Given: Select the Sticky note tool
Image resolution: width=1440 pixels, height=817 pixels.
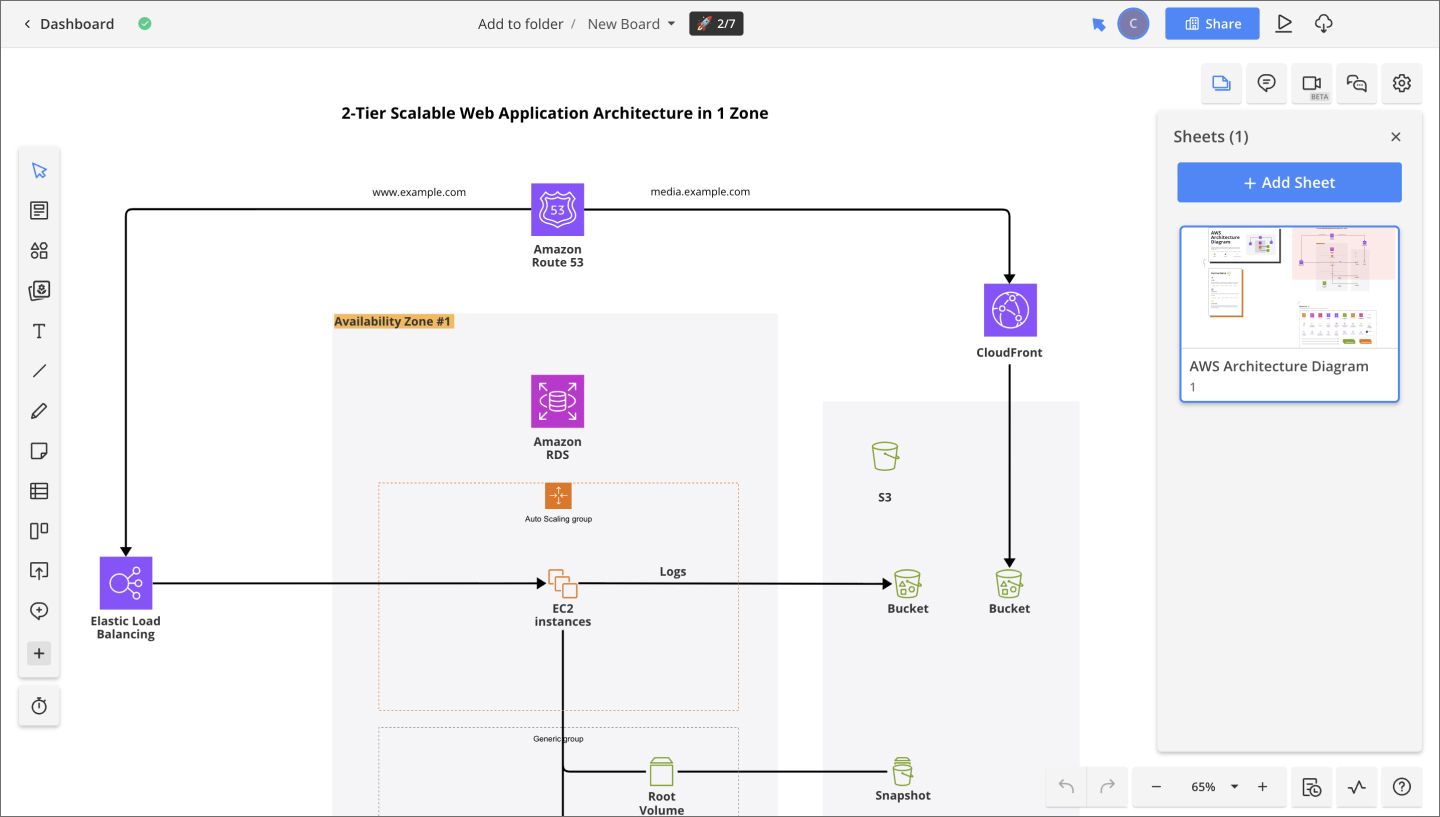Looking at the screenshot, I should tap(39, 451).
